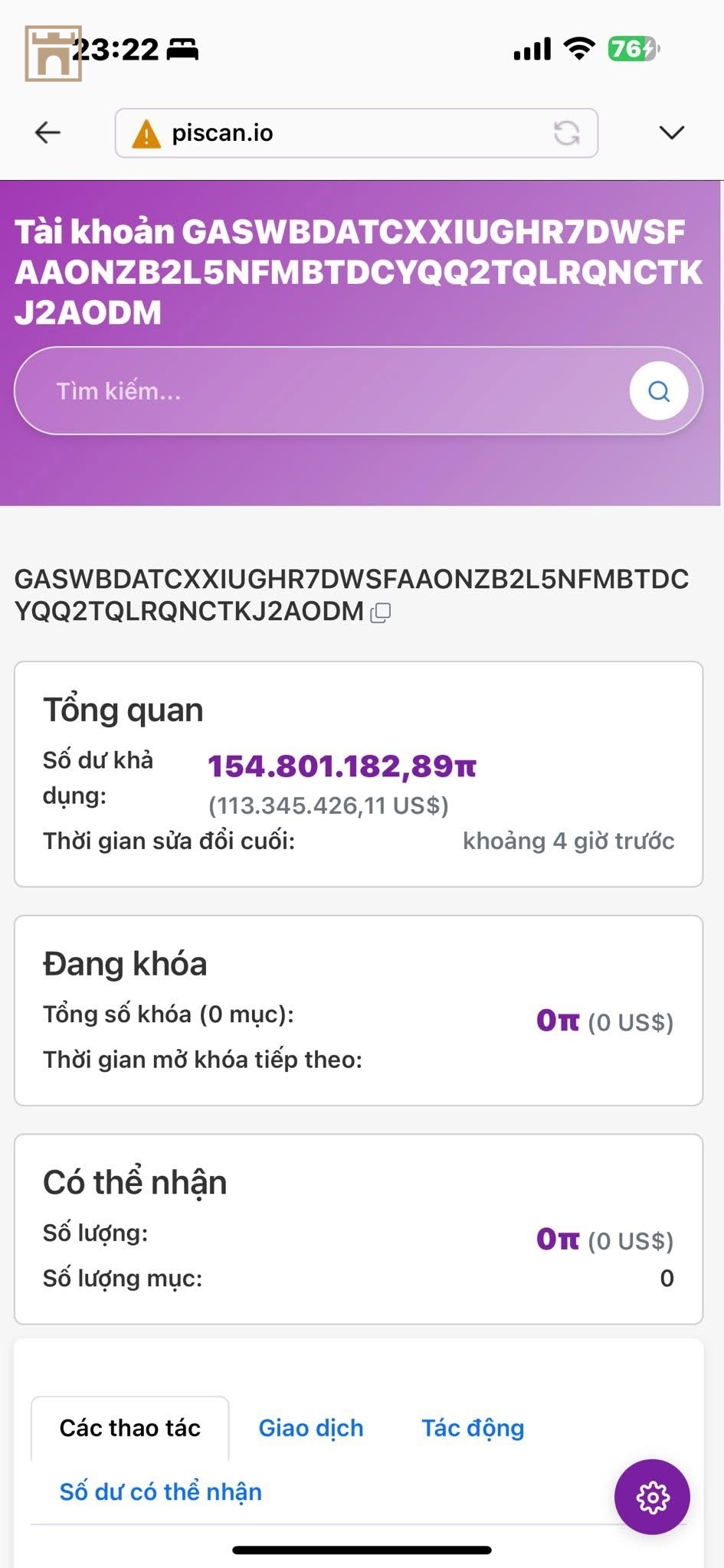Copy the account address with the copy icon

tap(381, 612)
